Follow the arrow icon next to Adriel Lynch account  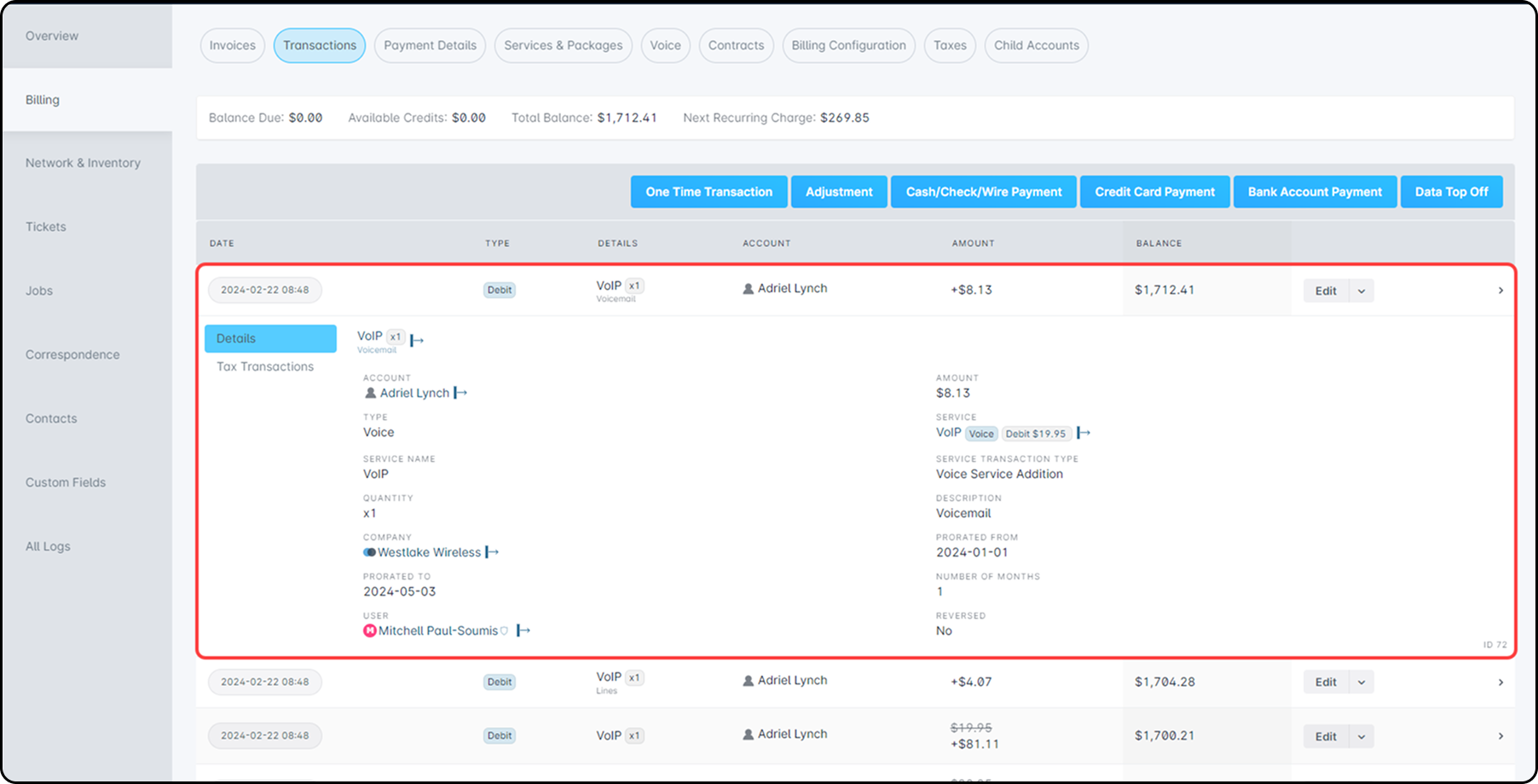pos(460,393)
